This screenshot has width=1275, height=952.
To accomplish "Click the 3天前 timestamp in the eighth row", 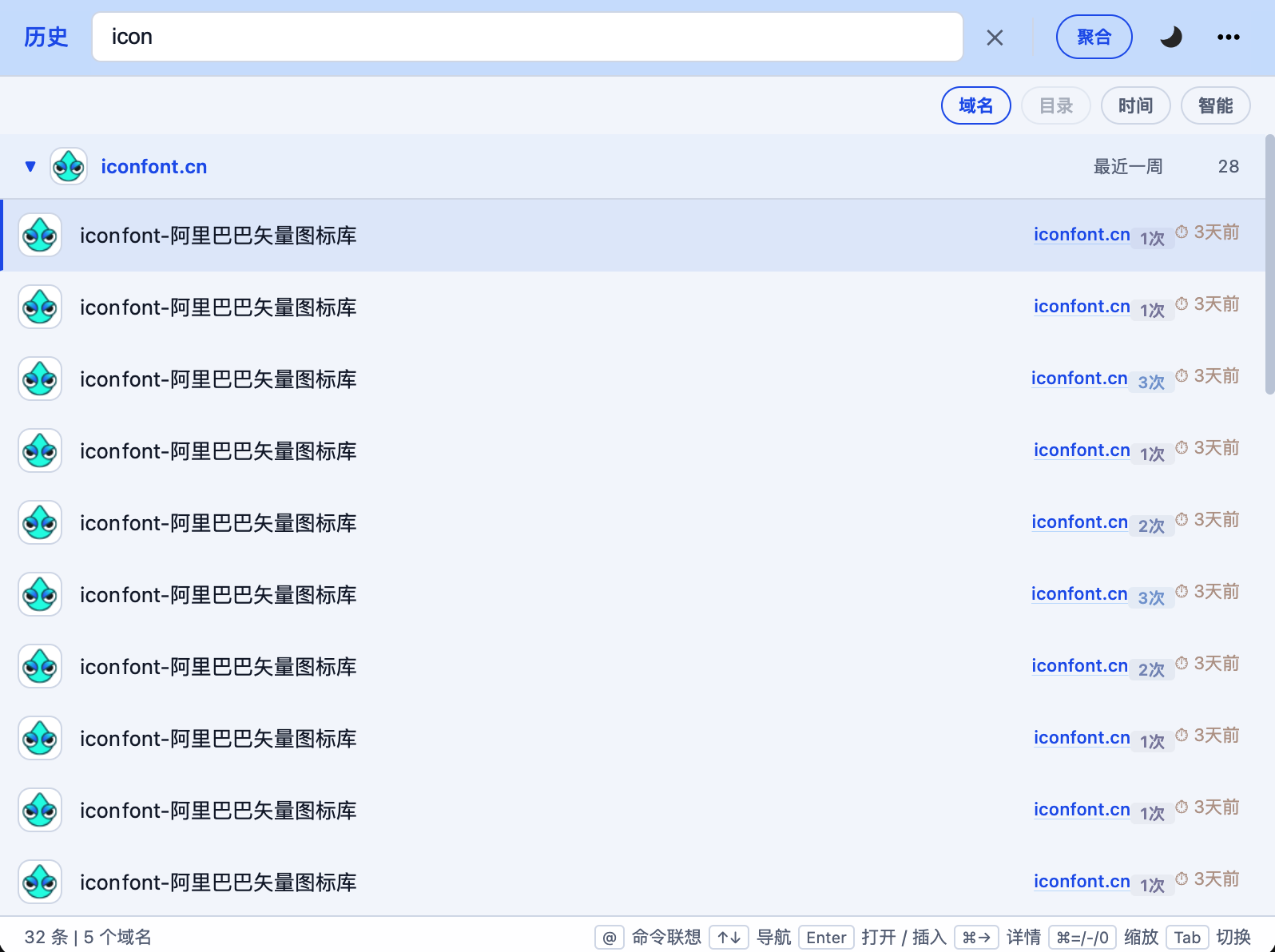I will point(1217,735).
